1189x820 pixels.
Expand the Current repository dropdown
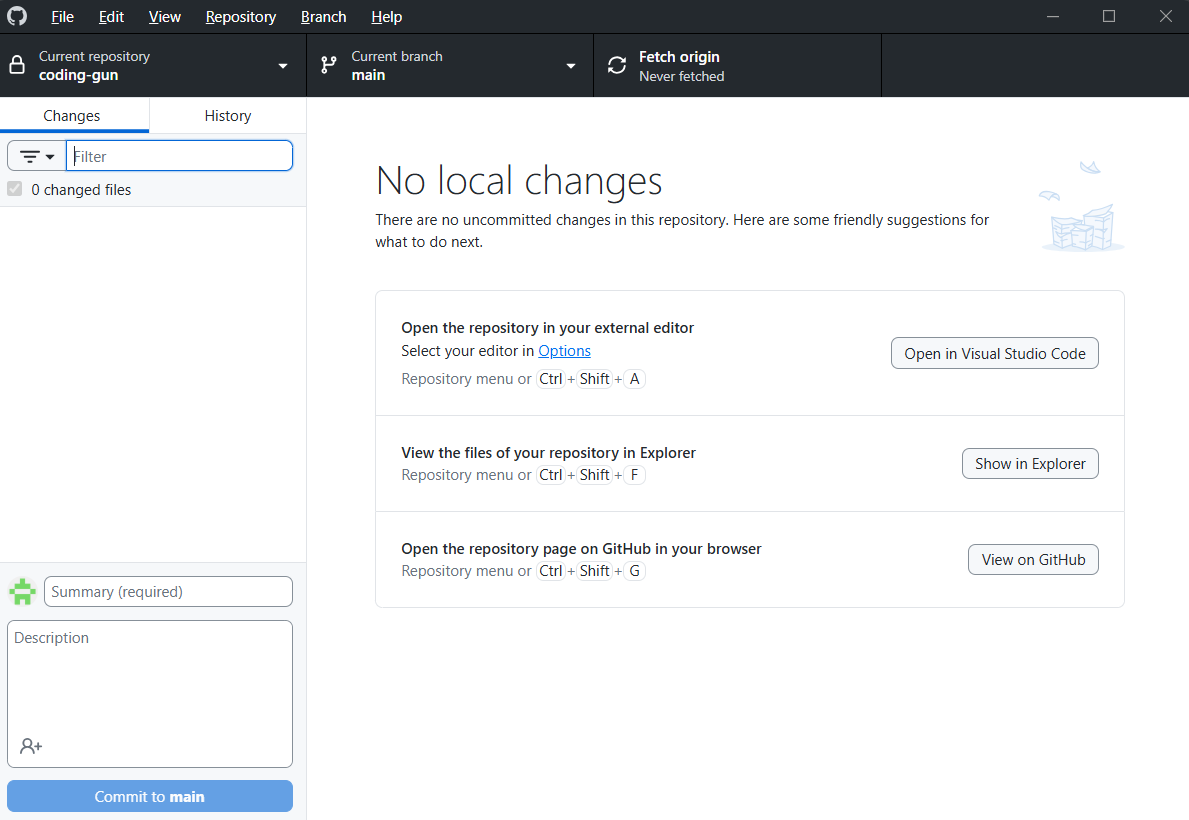tap(153, 65)
